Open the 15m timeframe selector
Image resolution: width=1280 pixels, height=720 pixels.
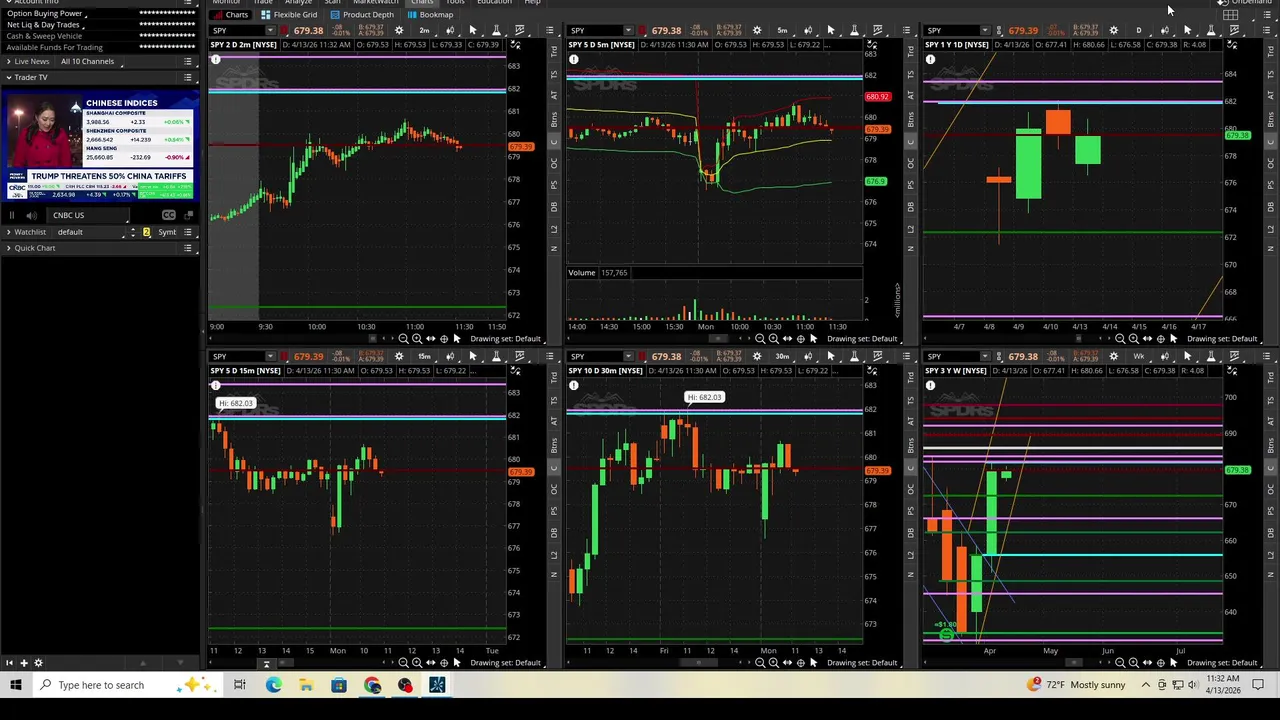[x=424, y=357]
